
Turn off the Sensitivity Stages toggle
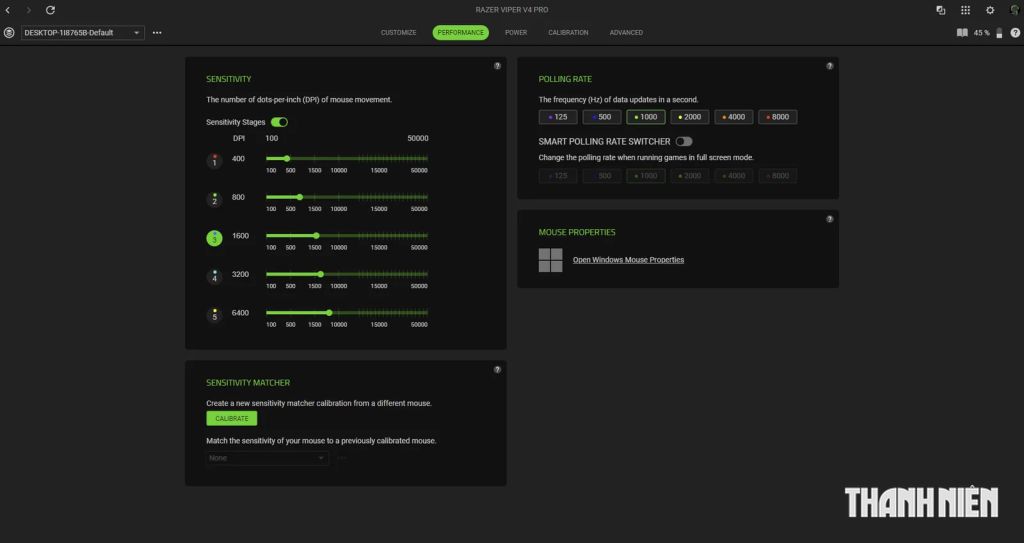point(279,122)
